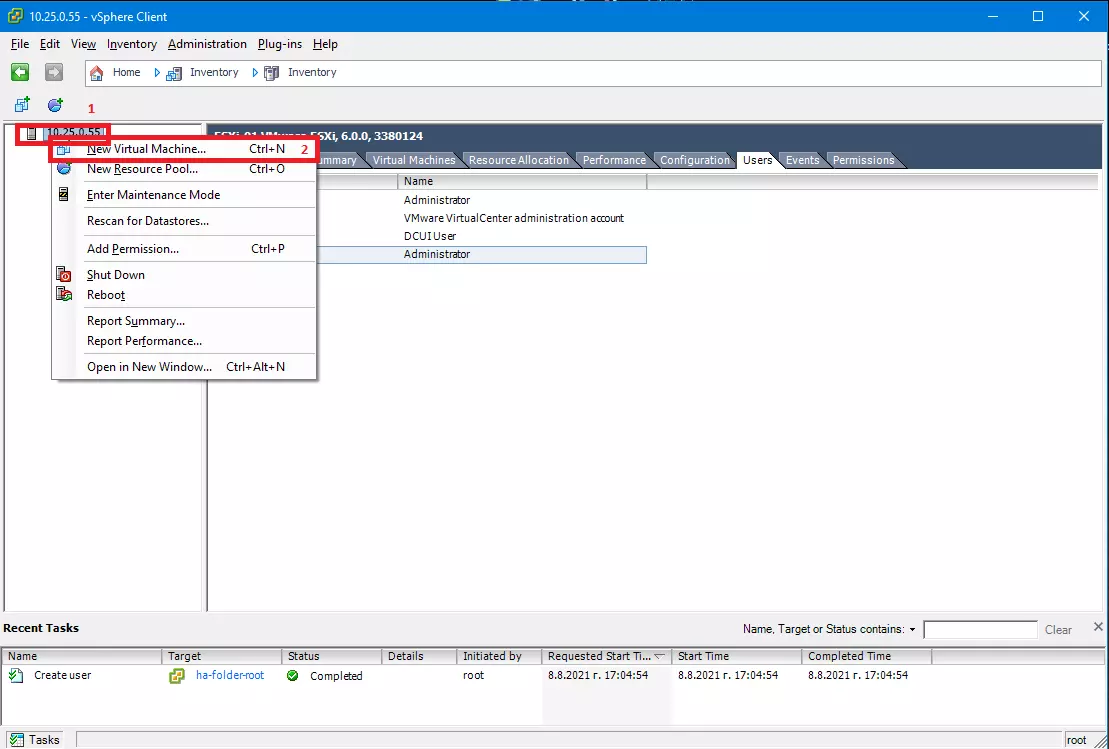Close the Recent Tasks panel
1109x749 pixels.
tap(1098, 627)
